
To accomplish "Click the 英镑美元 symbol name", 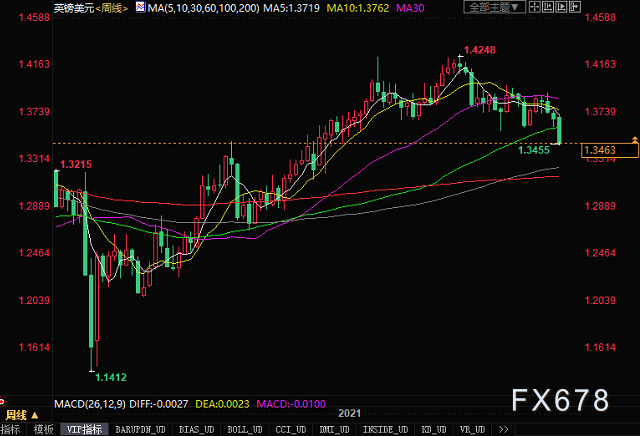I will [74, 8].
